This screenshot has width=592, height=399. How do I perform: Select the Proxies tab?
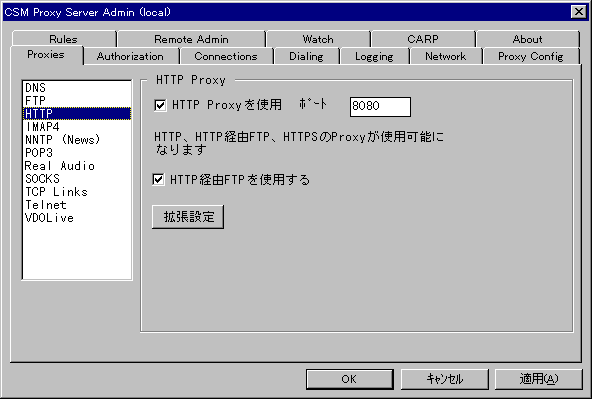[46, 55]
